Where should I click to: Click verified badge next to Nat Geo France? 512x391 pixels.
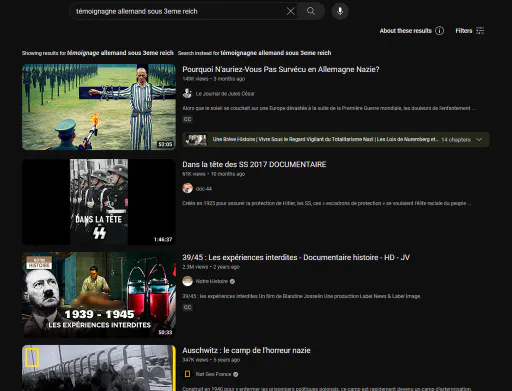pyautogui.click(x=236, y=374)
